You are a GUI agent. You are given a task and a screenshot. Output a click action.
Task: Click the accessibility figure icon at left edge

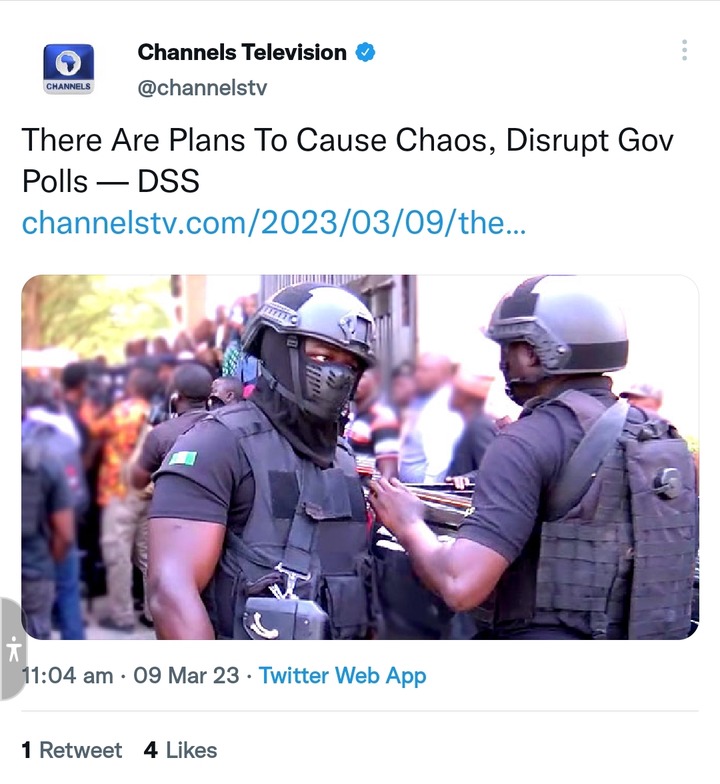[14, 648]
